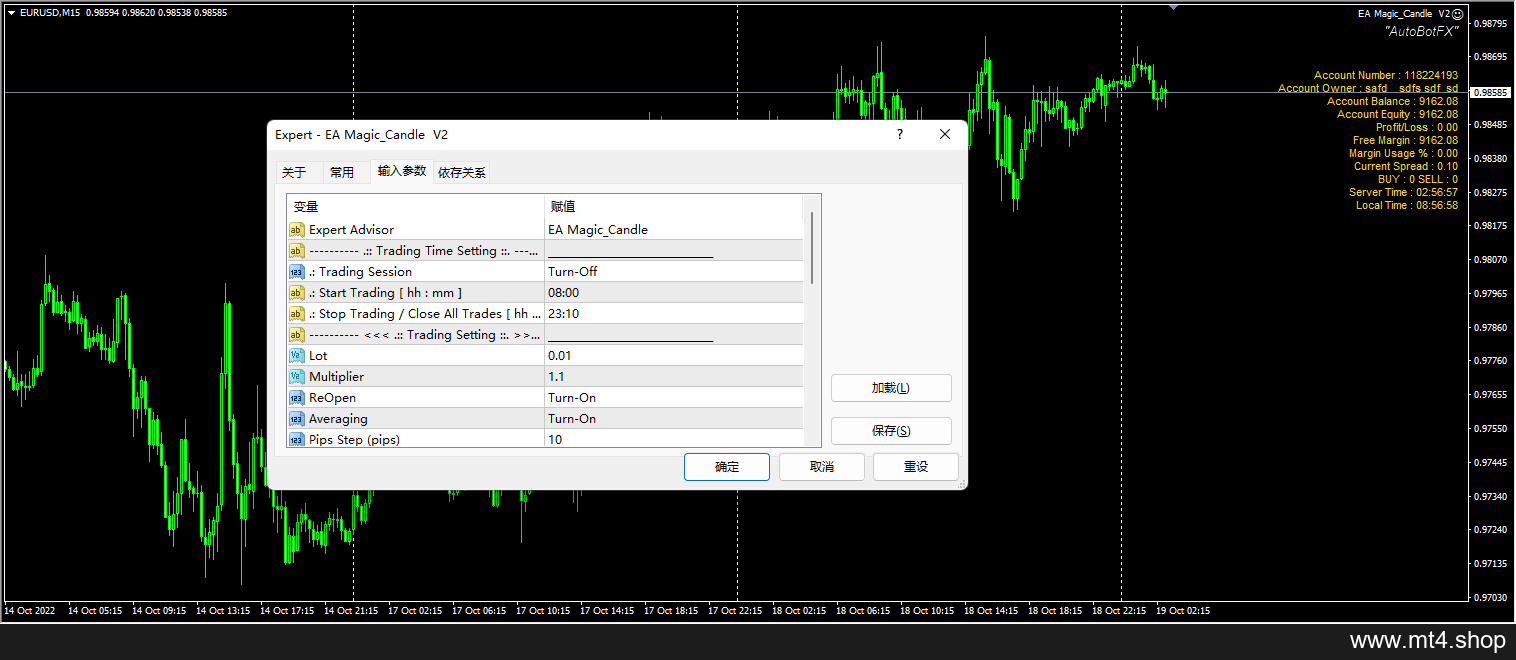Click the ReOpen row's 123 icon
Viewport: 1516px width, 660px height.
pos(297,398)
